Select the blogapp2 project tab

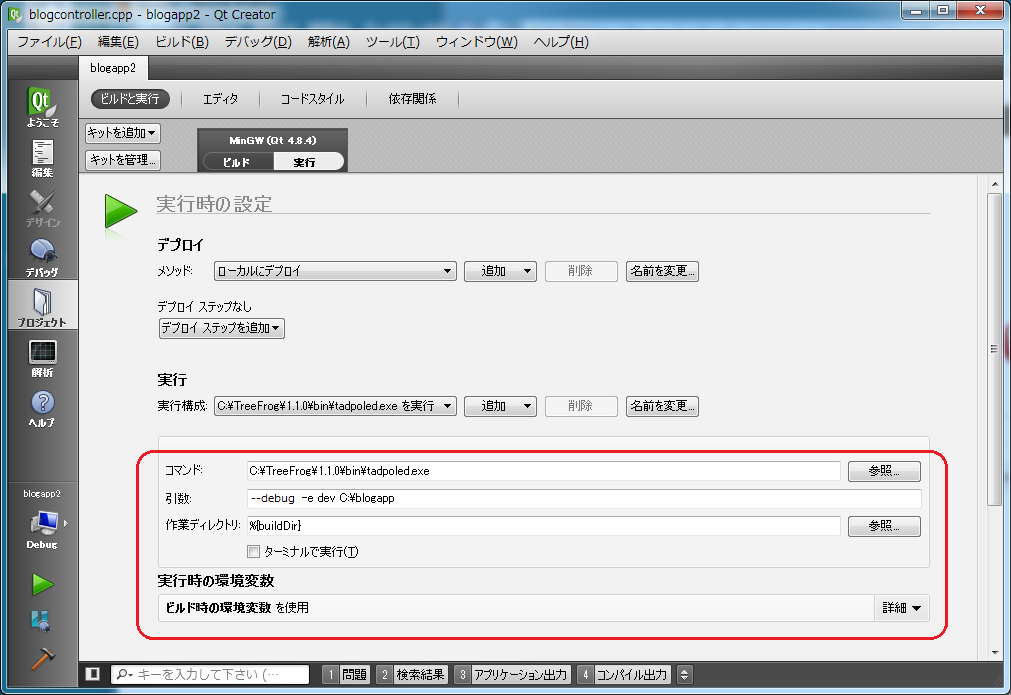pyautogui.click(x=113, y=68)
